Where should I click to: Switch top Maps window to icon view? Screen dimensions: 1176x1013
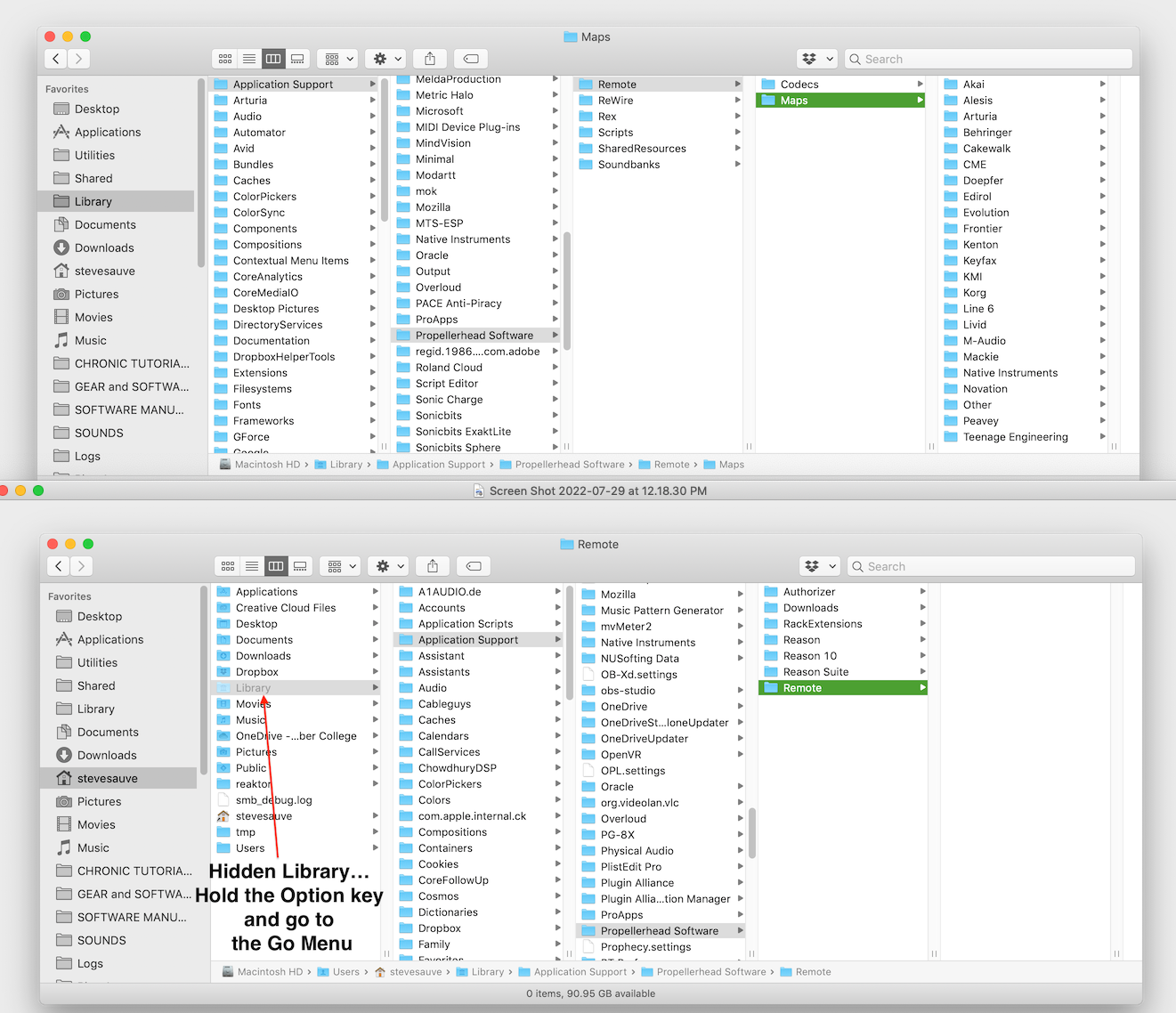(x=225, y=59)
